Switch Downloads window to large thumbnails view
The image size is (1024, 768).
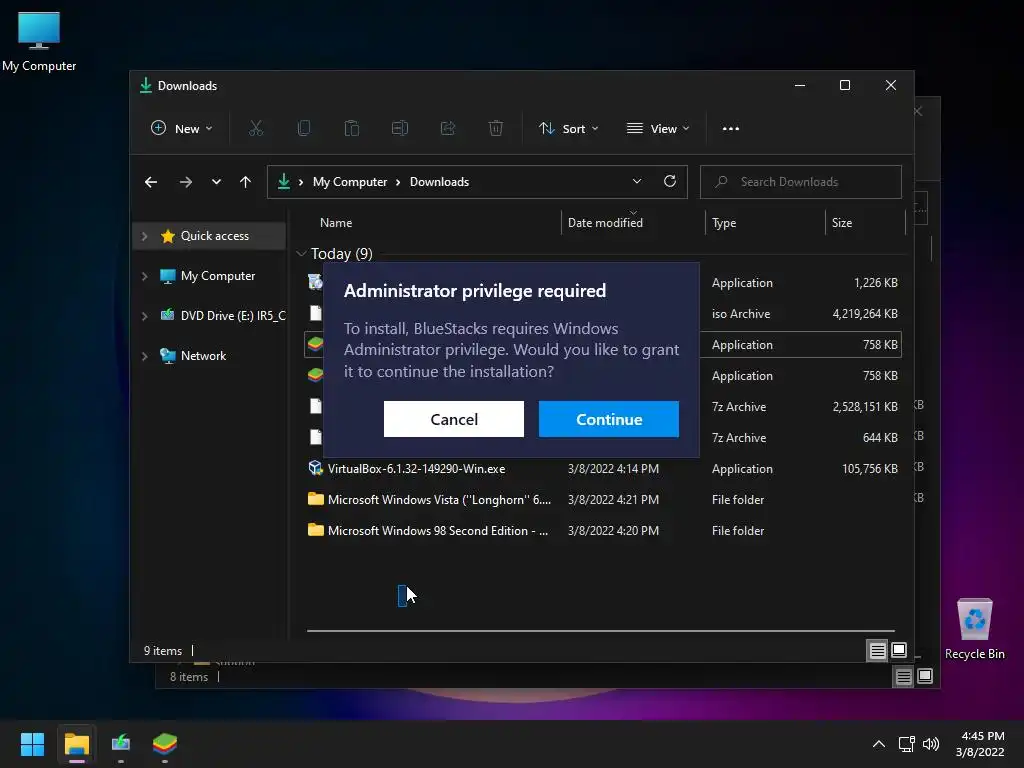pyautogui.click(x=899, y=650)
